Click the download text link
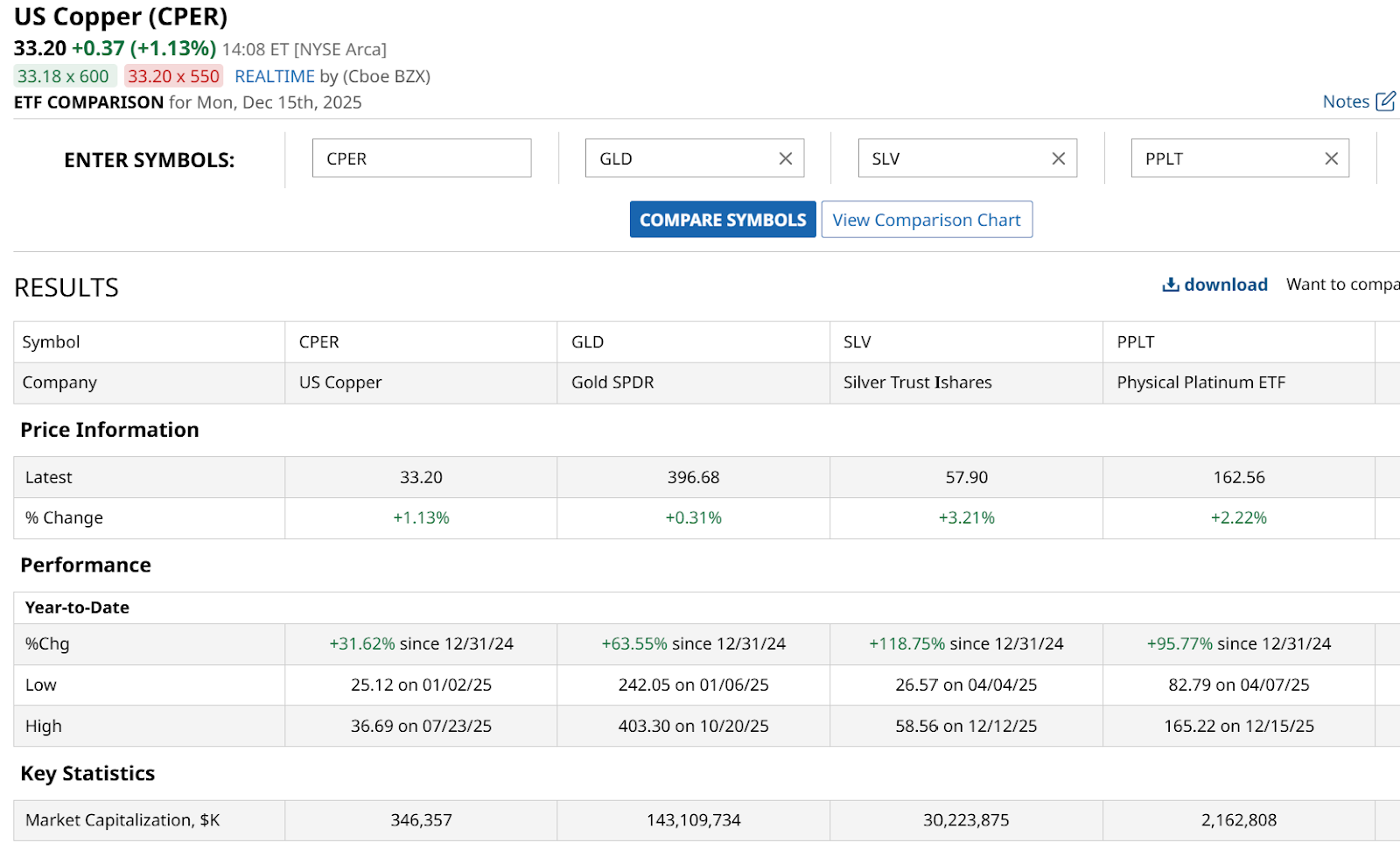This screenshot has height=857, width=1400. 1225,284
